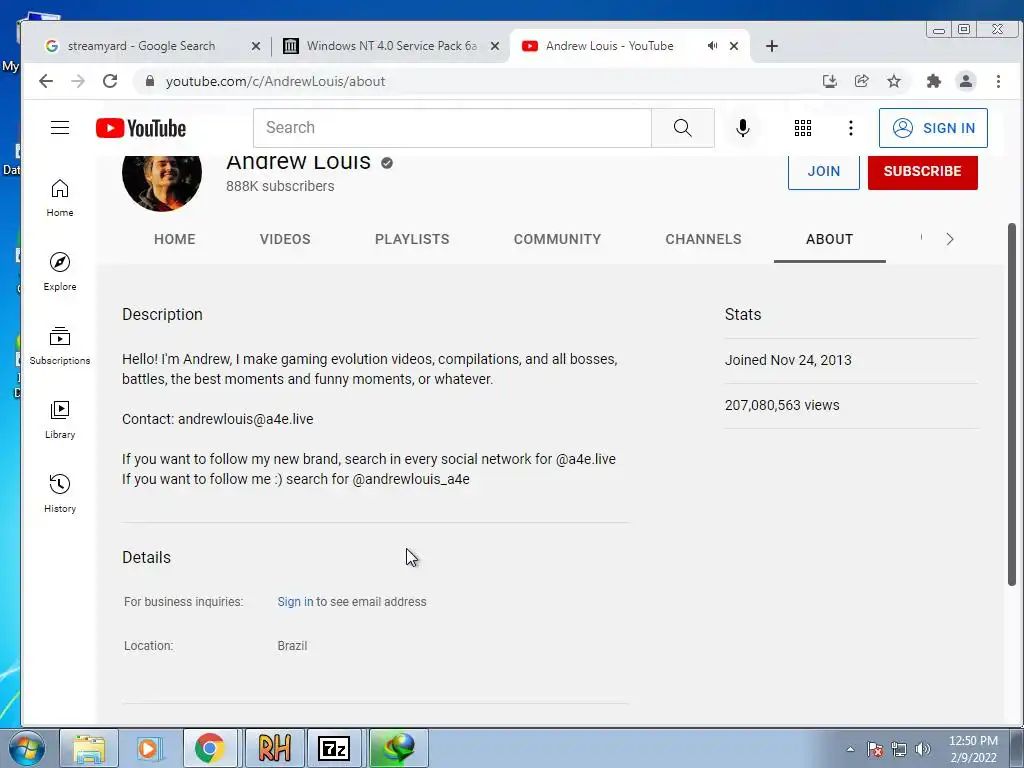The height and width of the screenshot is (768, 1024).
Task: Open Subscriptions in the sidebar
Action: point(60,345)
